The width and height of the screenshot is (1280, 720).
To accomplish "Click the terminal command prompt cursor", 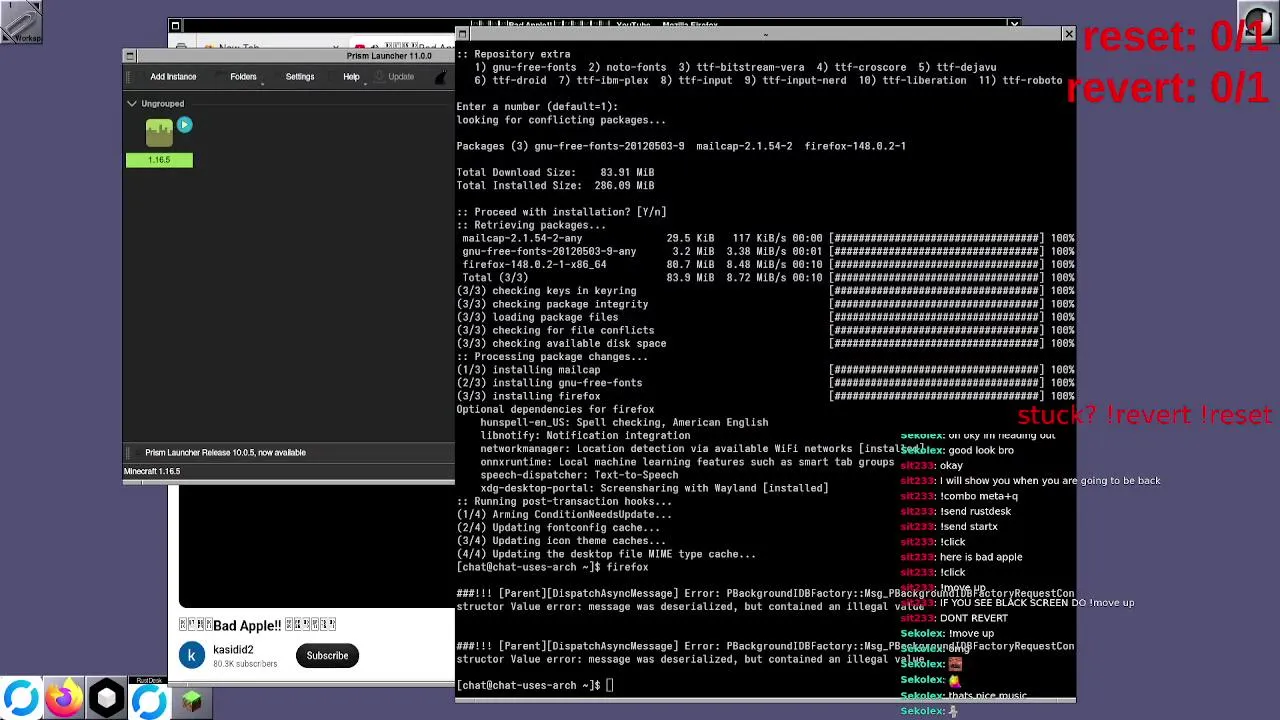I will click(609, 685).
